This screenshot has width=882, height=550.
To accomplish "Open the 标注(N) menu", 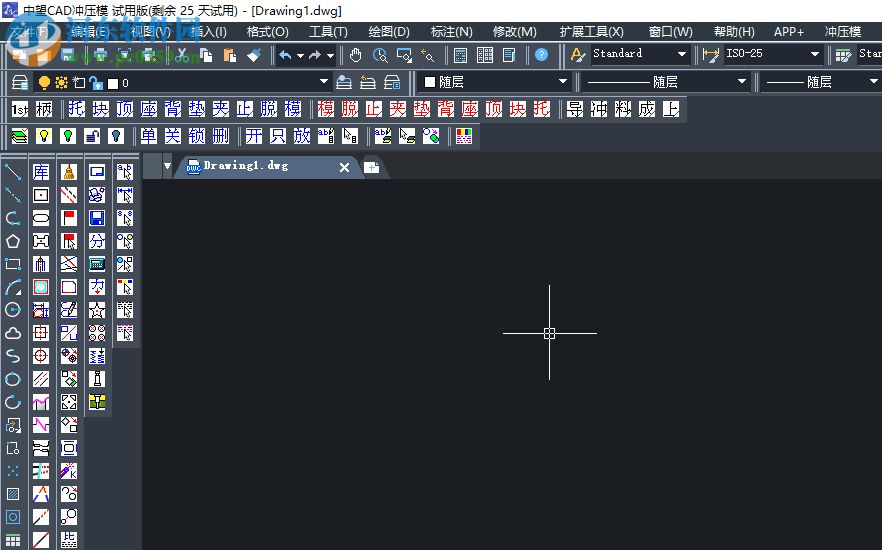I will tap(451, 32).
